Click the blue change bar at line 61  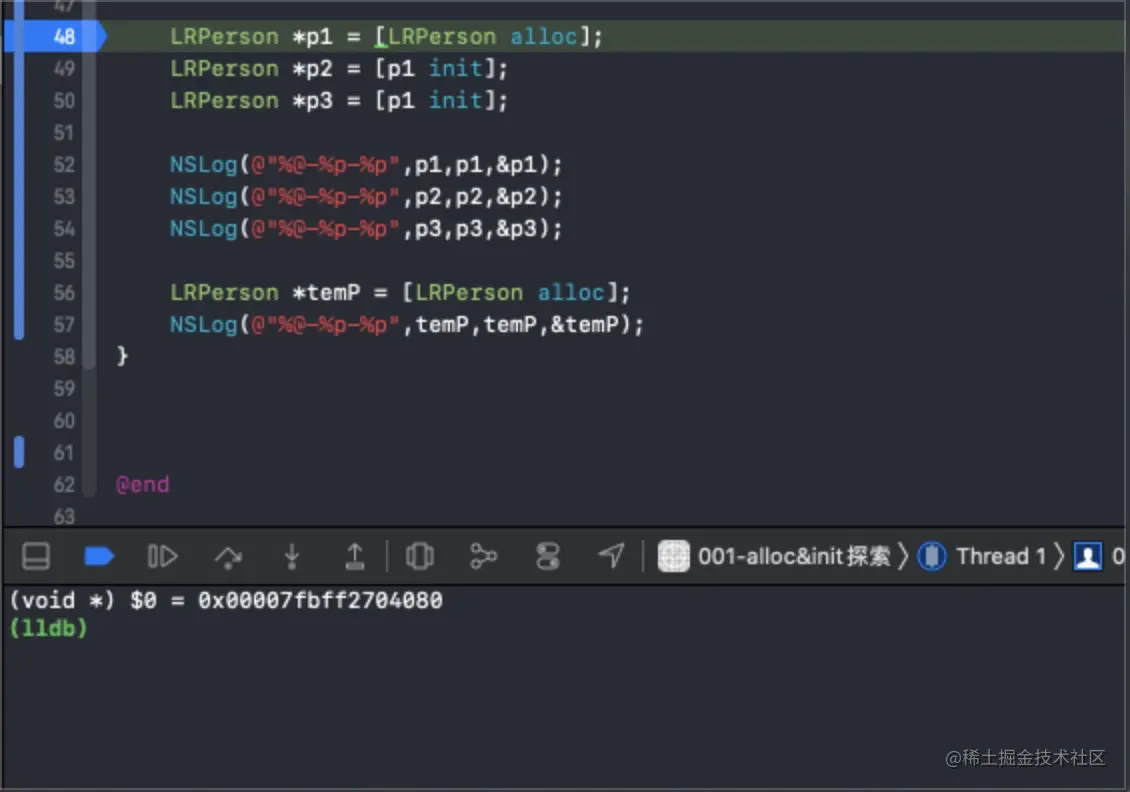tap(19, 453)
